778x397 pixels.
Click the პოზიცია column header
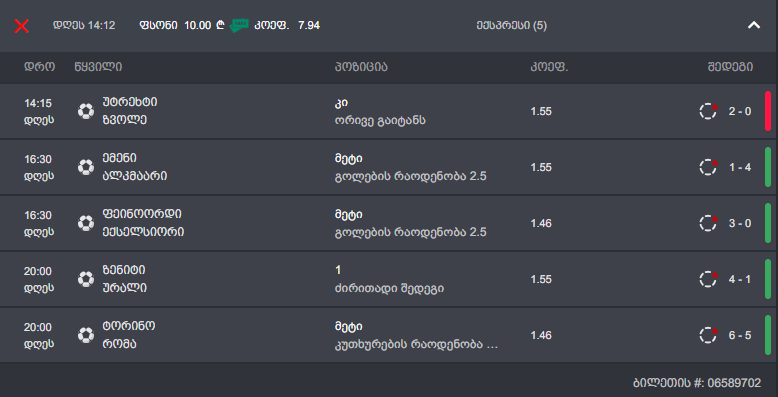(x=361, y=67)
